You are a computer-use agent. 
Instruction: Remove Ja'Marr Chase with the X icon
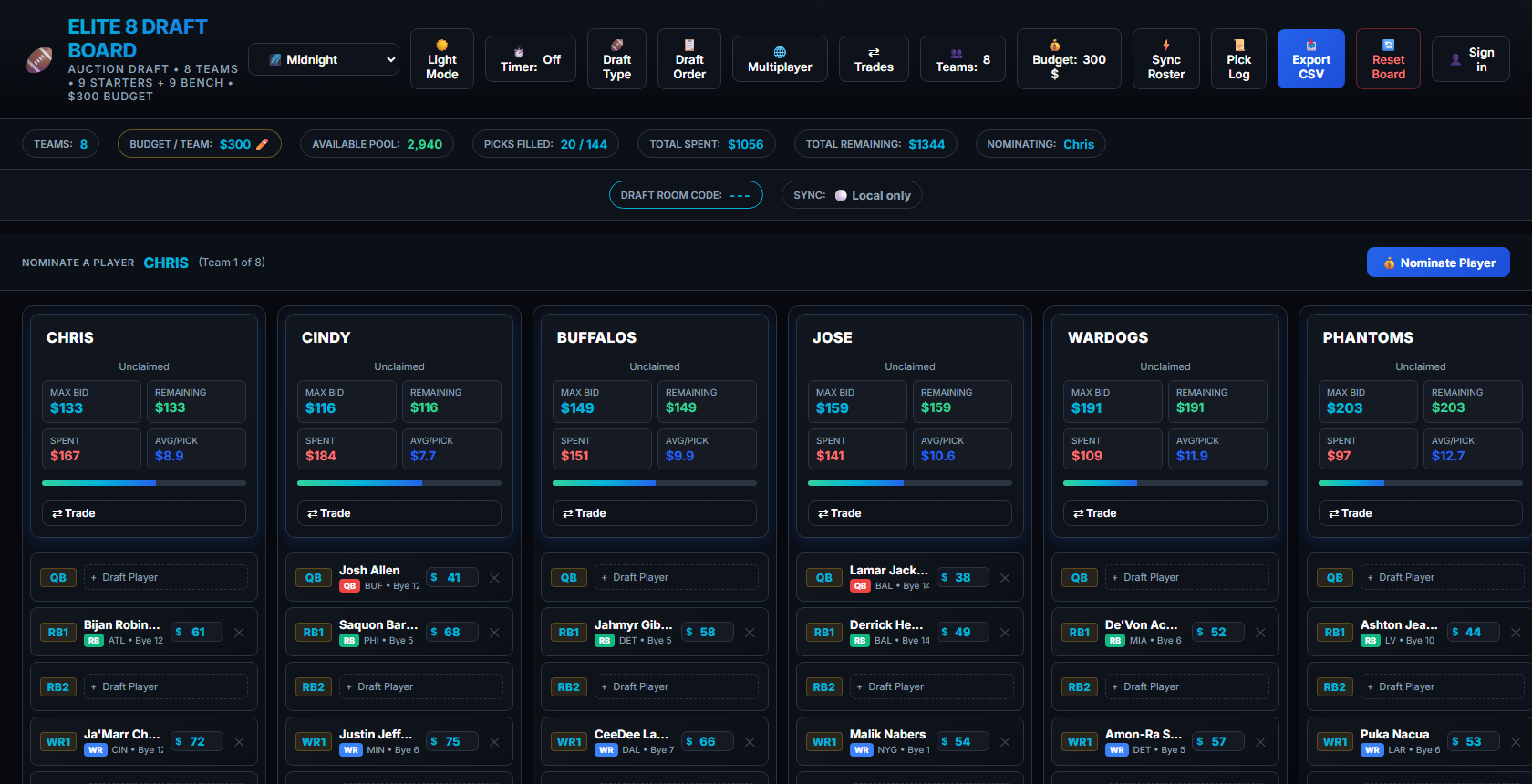(239, 742)
